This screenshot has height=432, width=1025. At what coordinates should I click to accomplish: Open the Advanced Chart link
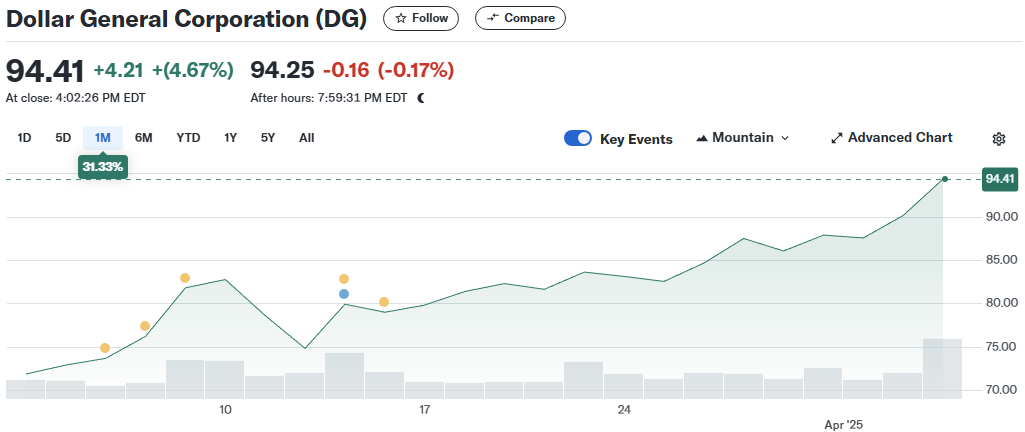[892, 138]
